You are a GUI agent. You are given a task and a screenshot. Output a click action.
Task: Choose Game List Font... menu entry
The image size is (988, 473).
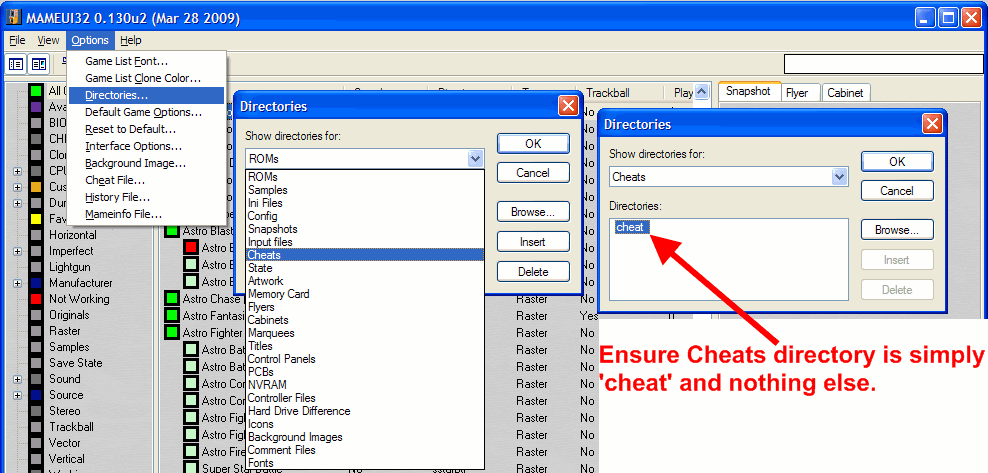click(146, 61)
